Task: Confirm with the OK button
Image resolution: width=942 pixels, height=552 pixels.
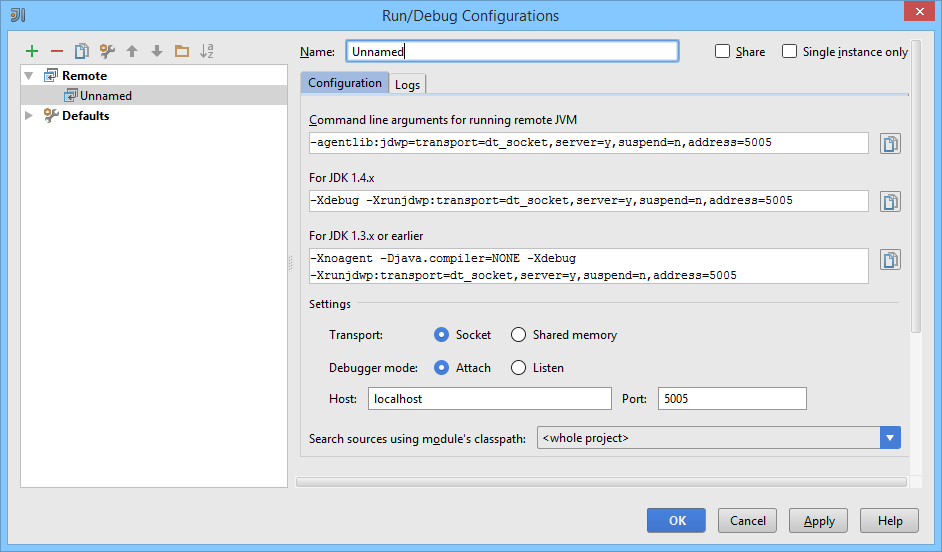Action: [676, 521]
